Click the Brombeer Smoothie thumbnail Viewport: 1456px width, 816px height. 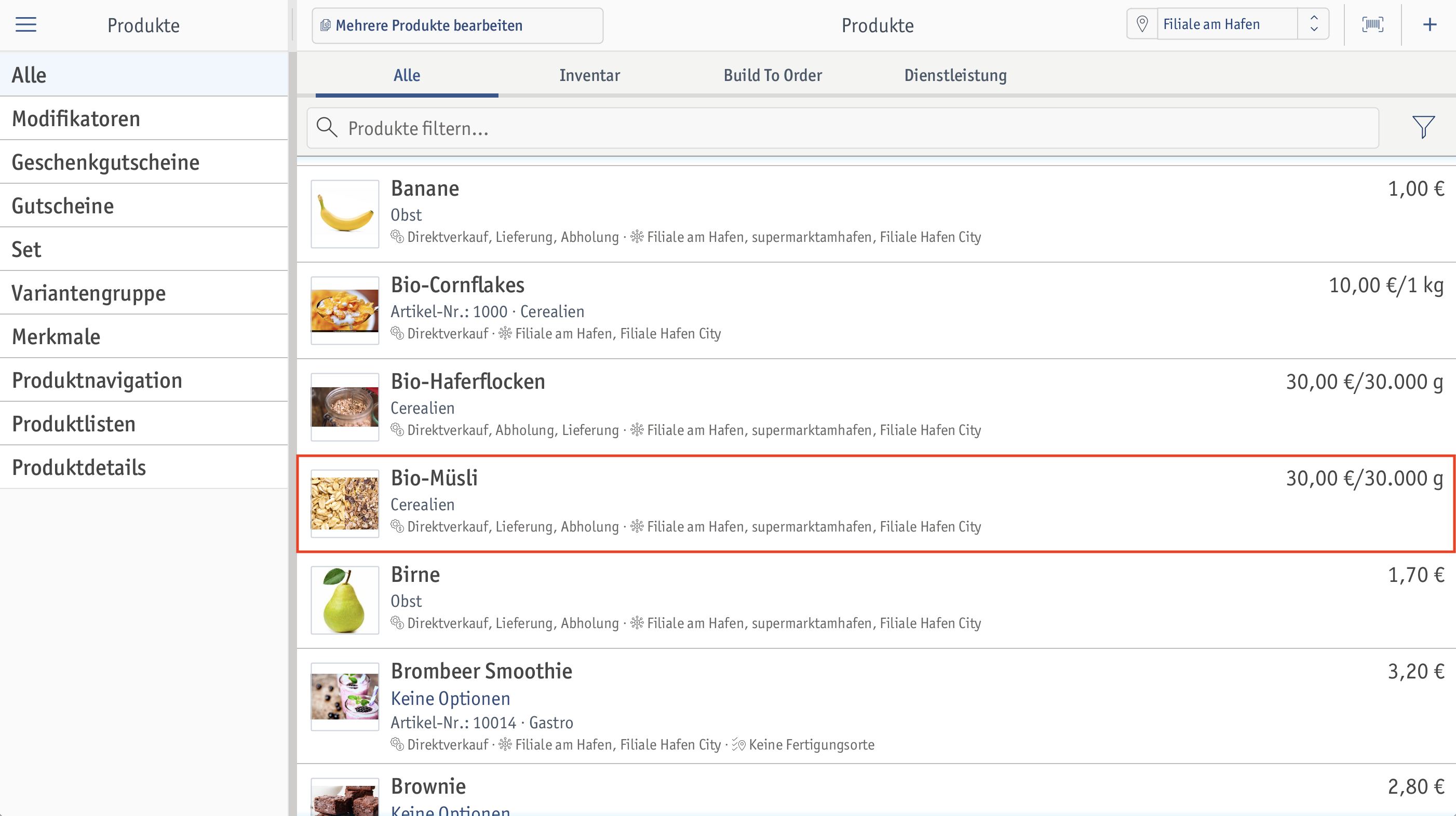tap(345, 697)
